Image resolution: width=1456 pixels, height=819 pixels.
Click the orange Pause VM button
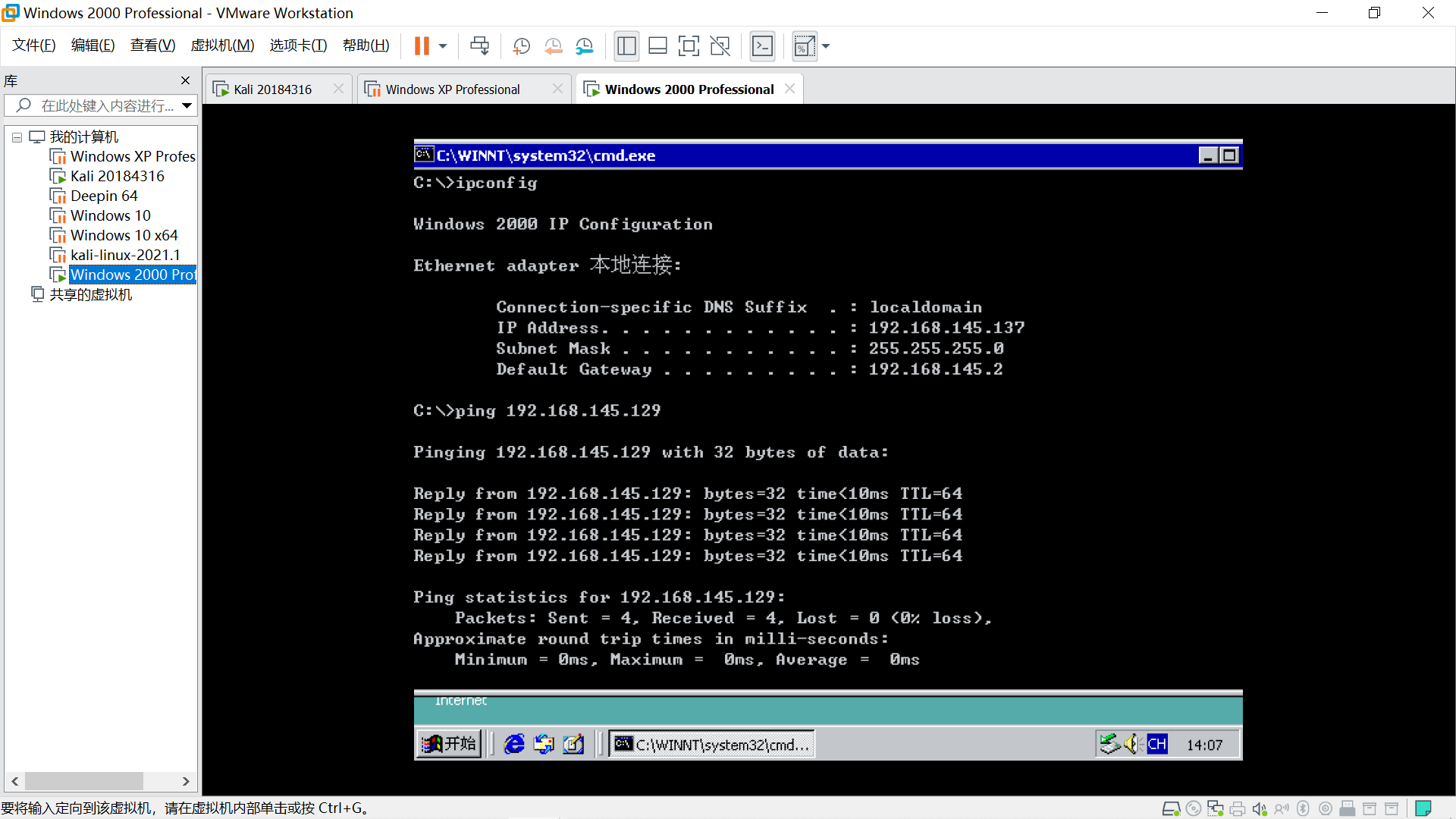422,46
